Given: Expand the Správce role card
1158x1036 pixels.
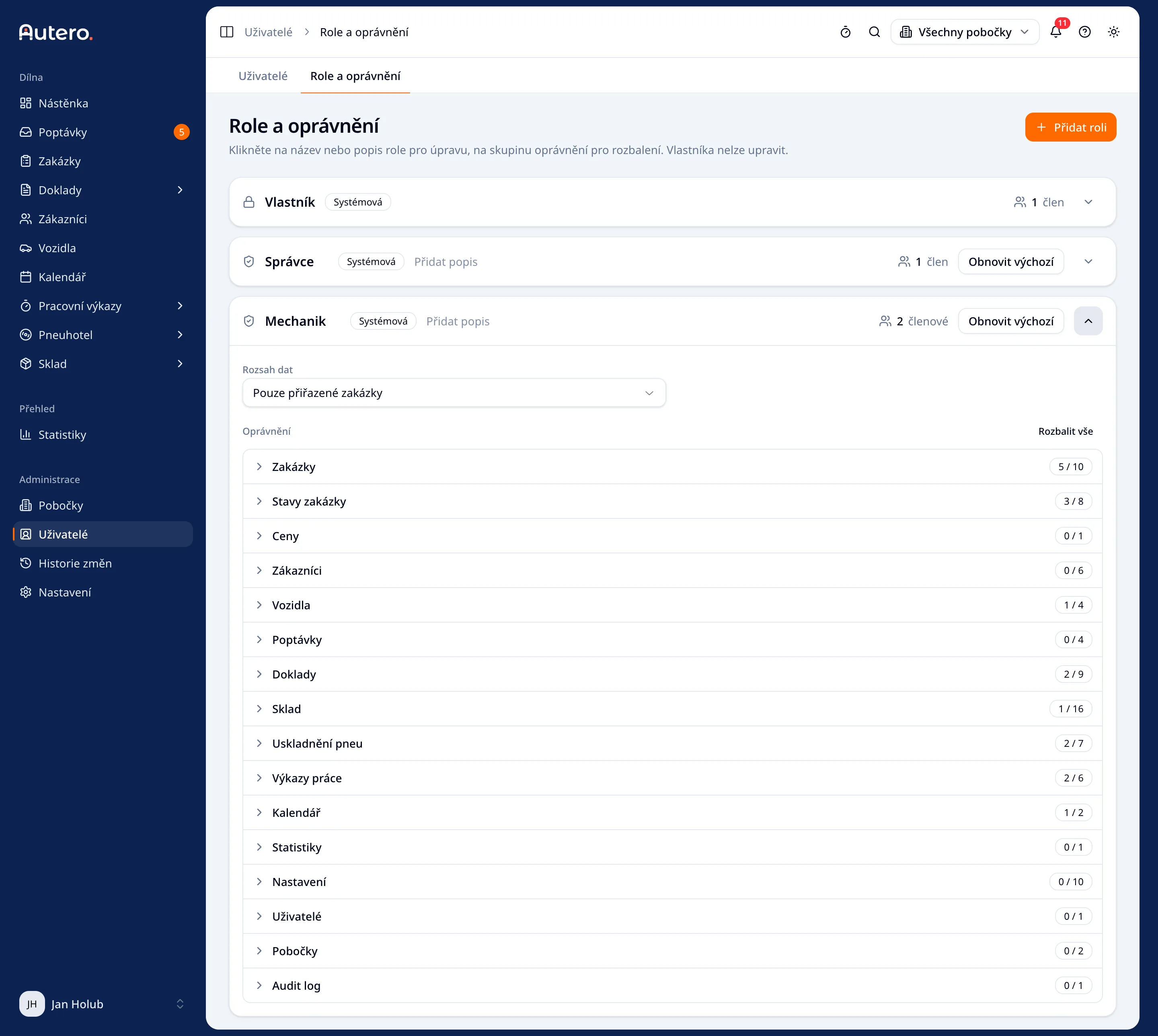Looking at the screenshot, I should pyautogui.click(x=1088, y=262).
